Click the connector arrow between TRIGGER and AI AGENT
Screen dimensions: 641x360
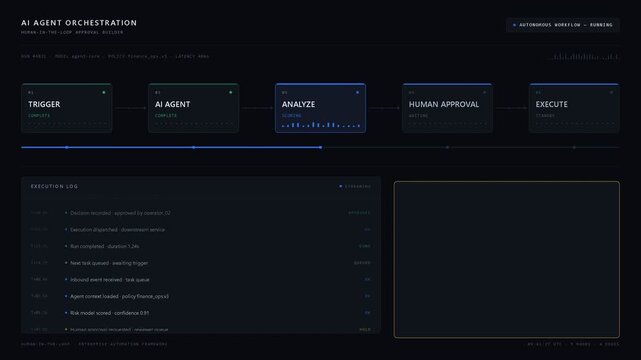[130, 108]
